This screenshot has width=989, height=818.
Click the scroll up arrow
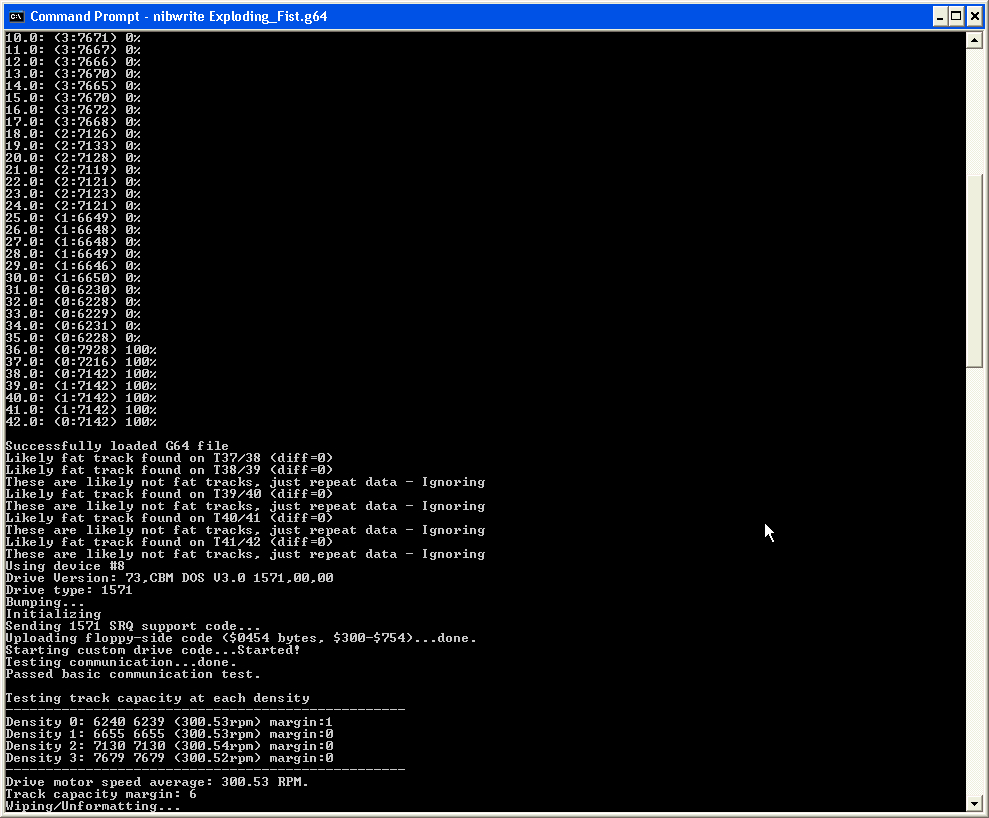point(974,40)
